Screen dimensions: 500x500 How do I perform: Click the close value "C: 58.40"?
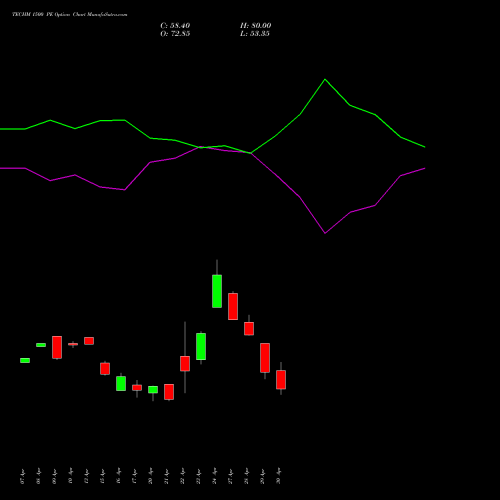point(175,26)
